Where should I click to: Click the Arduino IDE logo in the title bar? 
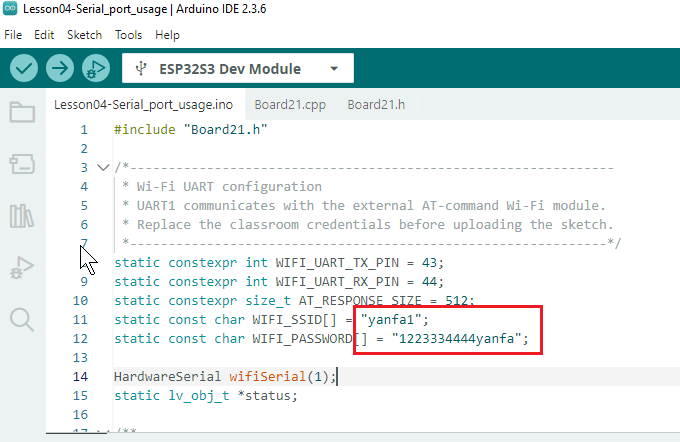(x=10, y=8)
